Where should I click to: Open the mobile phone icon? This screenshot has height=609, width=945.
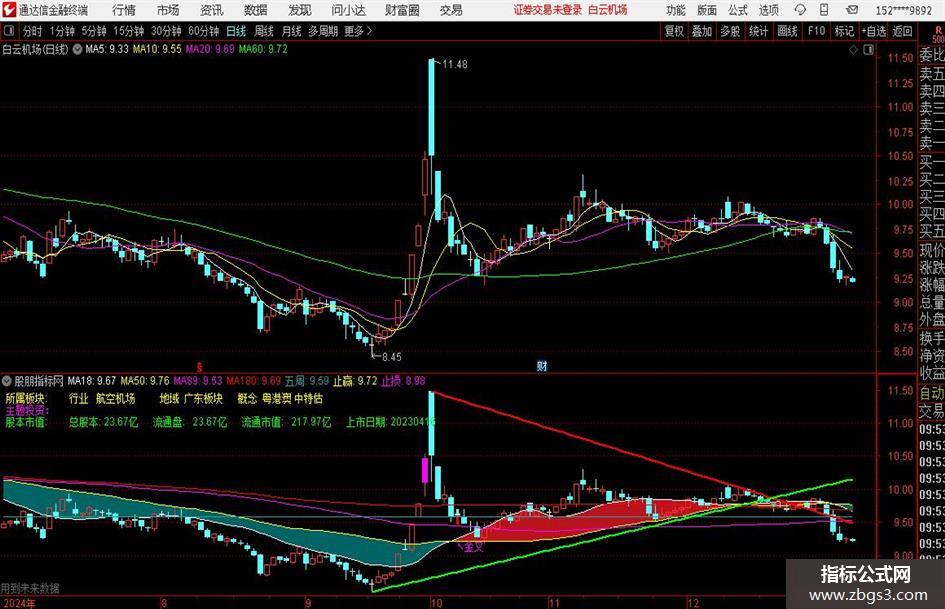pyautogui.click(x=824, y=10)
